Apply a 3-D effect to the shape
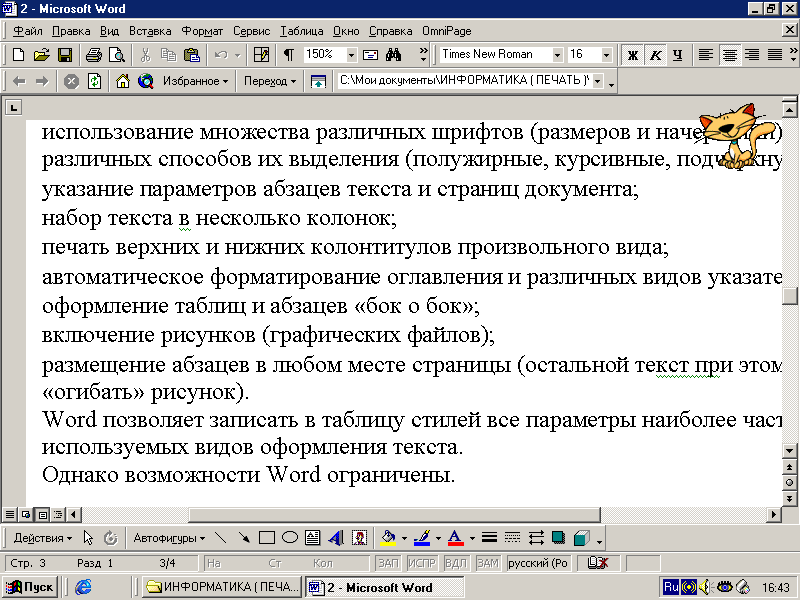Viewport: 800px width, 600px height. [582, 538]
